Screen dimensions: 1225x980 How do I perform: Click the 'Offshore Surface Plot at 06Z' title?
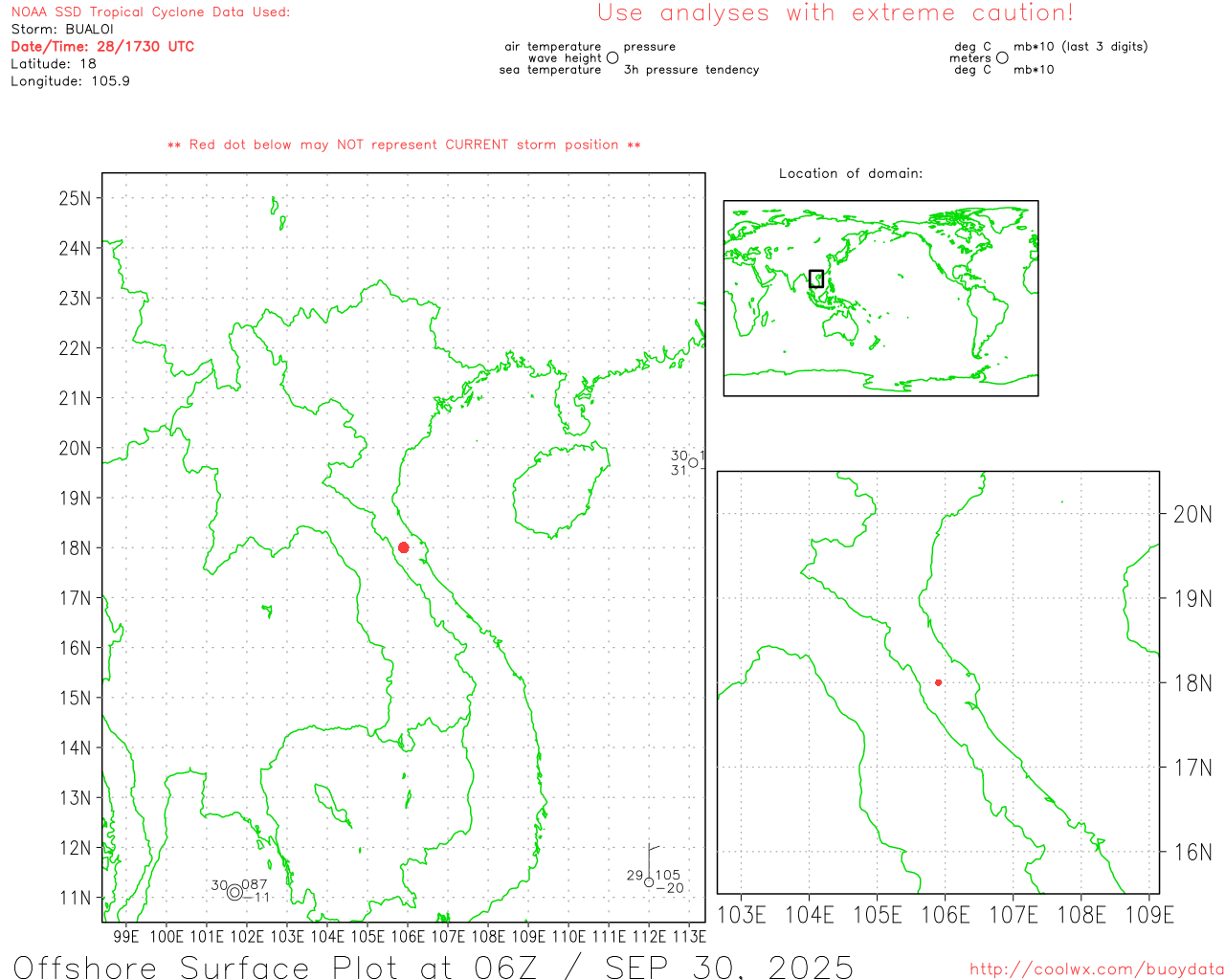point(433,967)
